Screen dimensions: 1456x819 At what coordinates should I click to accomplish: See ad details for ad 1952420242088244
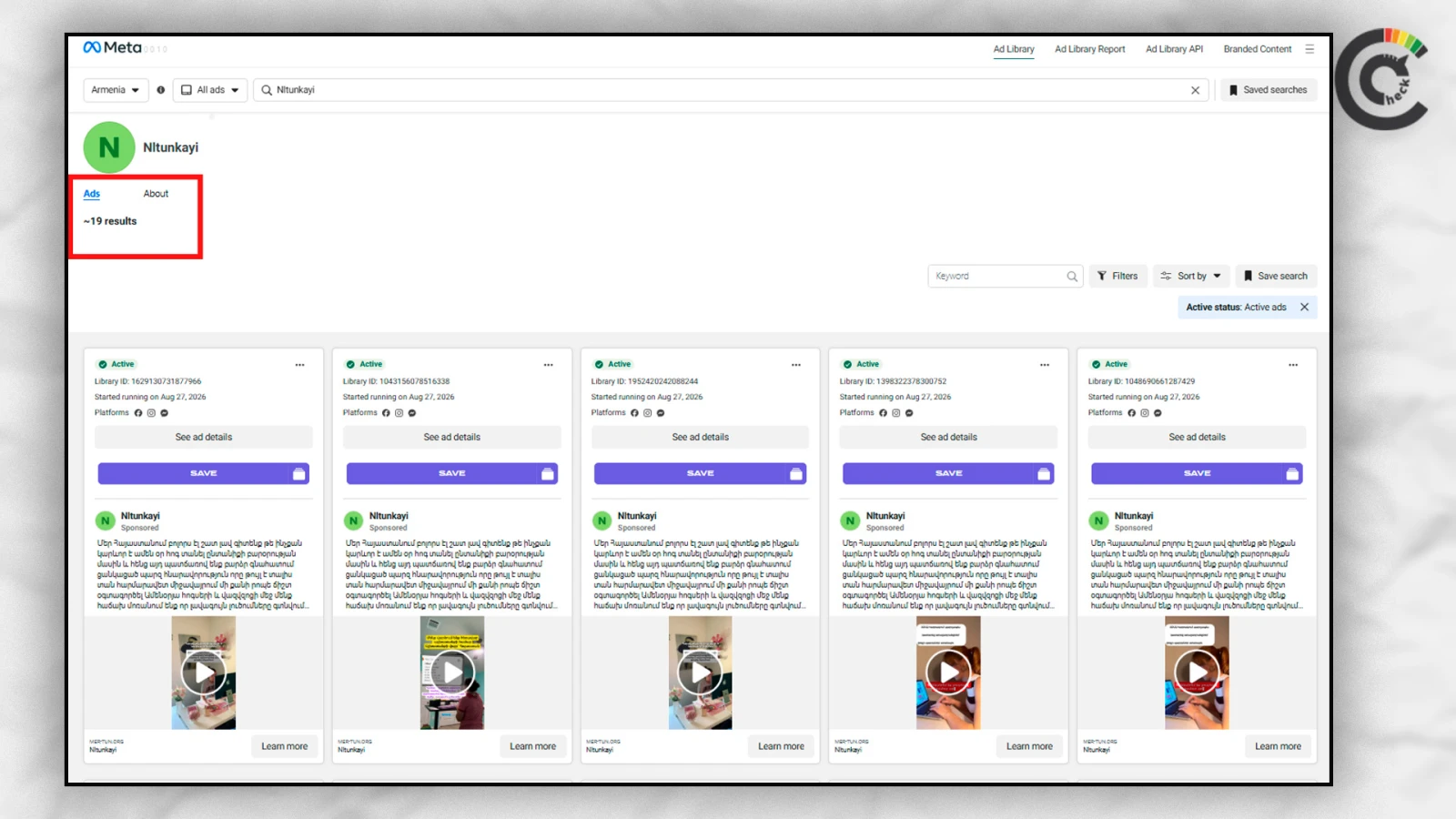click(701, 438)
